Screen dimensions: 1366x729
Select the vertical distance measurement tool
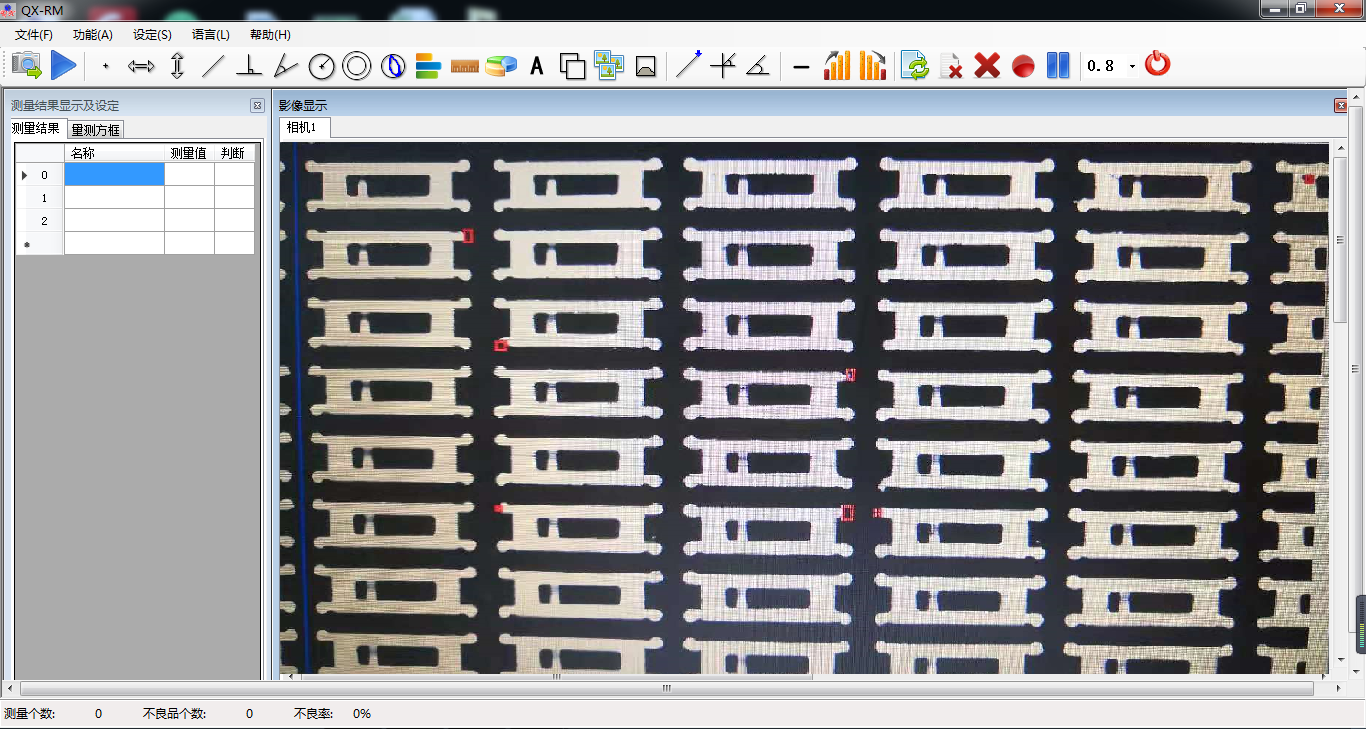(177, 67)
